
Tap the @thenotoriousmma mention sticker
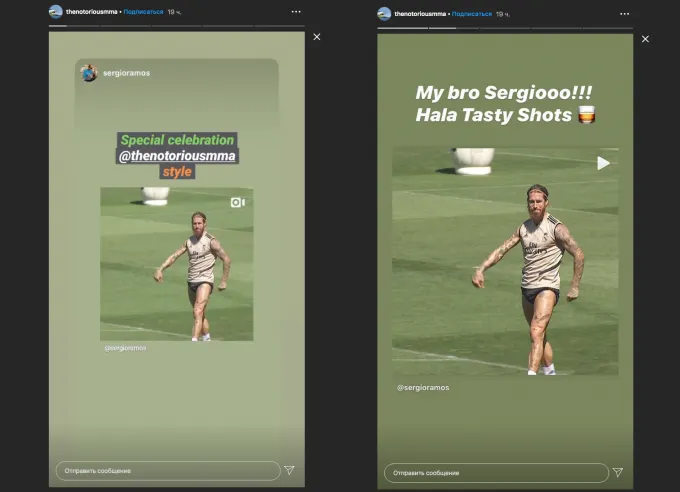click(x=178, y=156)
